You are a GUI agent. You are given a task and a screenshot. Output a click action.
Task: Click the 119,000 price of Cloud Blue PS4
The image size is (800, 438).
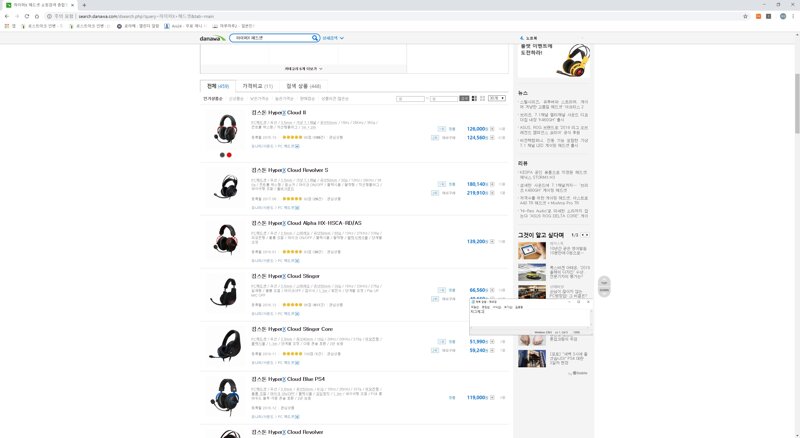coord(478,398)
